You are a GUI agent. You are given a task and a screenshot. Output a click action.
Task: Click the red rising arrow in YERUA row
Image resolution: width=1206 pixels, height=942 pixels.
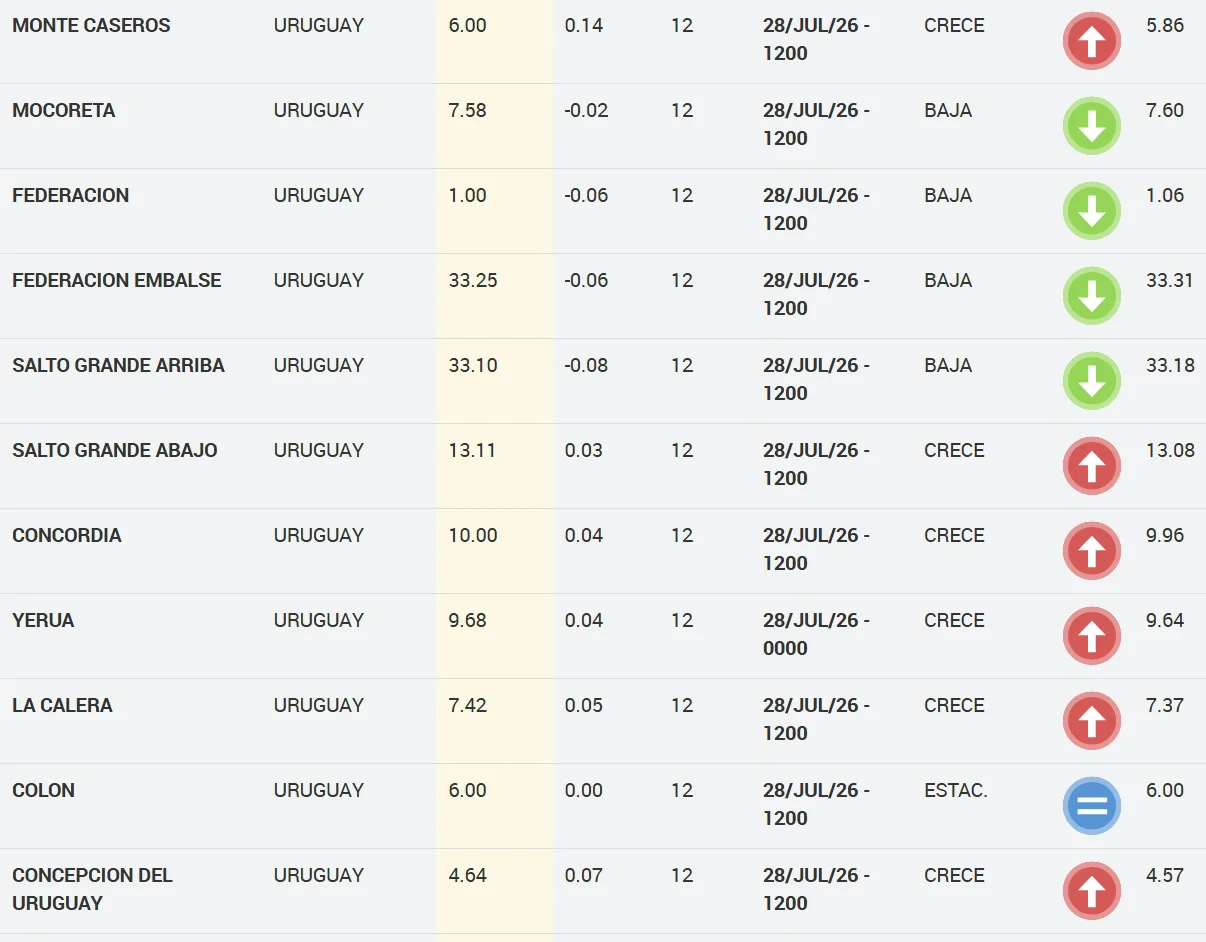1091,636
